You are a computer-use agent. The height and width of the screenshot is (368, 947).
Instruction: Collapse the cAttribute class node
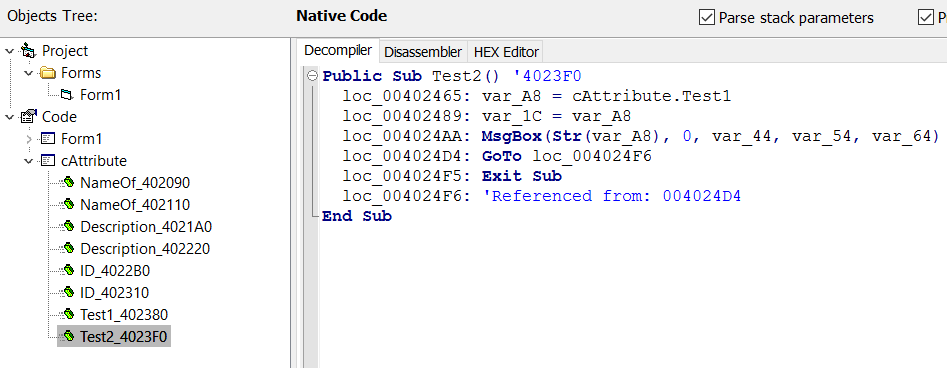pos(28,161)
